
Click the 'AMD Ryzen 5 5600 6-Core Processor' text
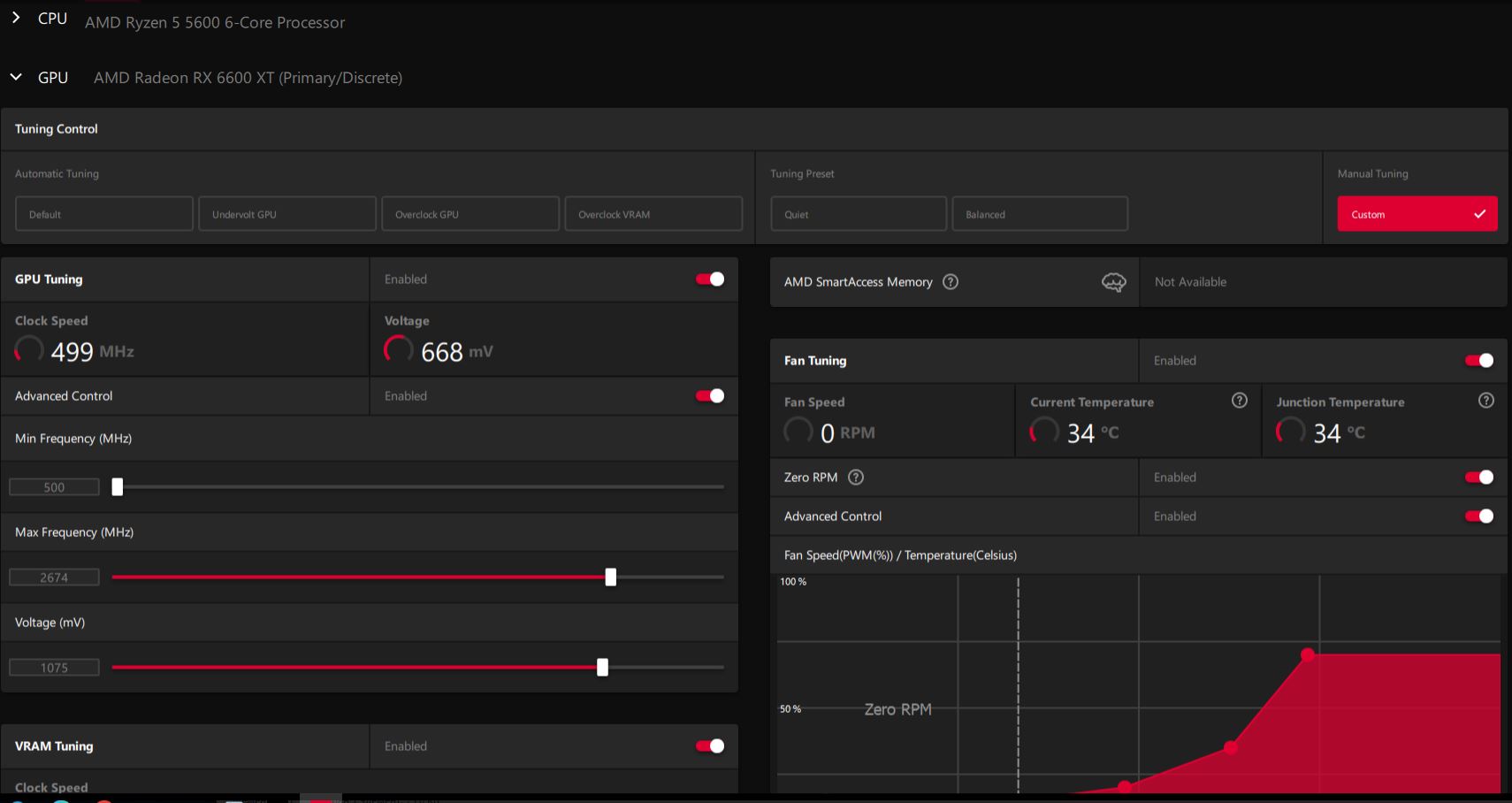(x=215, y=22)
